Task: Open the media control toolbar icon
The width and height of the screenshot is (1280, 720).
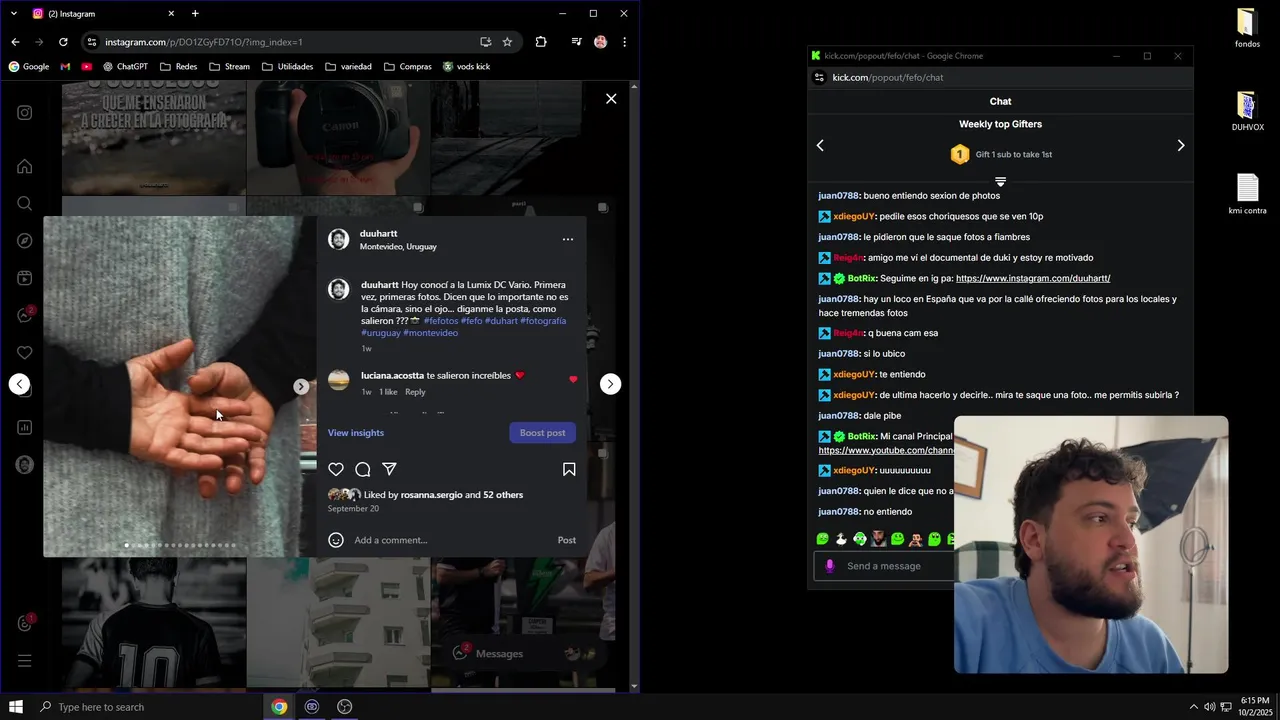Action: (x=576, y=42)
